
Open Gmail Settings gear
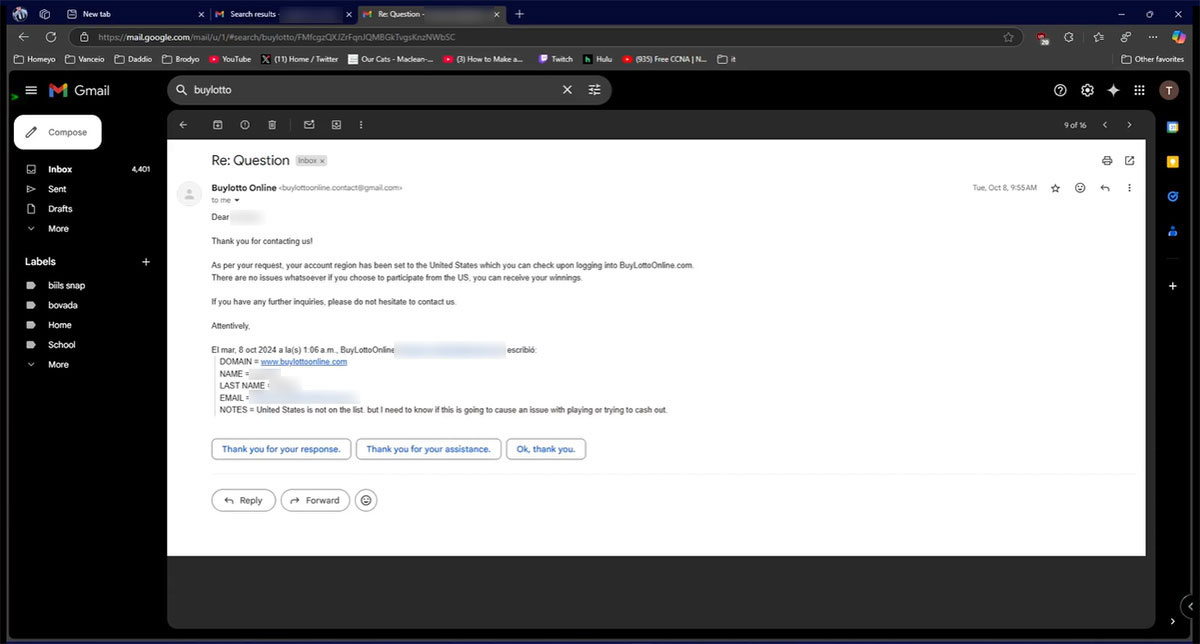pyautogui.click(x=1087, y=90)
